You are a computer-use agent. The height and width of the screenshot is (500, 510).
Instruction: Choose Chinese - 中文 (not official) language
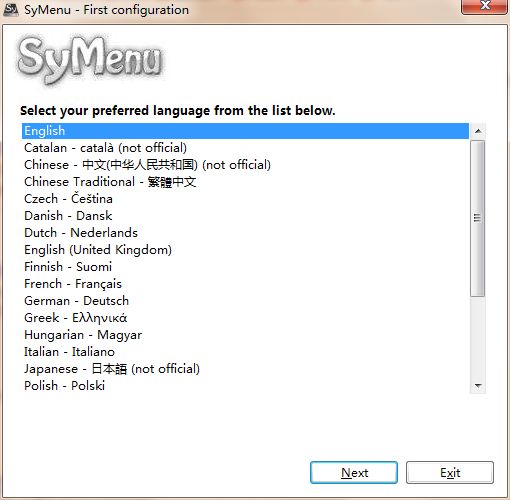[245, 165]
